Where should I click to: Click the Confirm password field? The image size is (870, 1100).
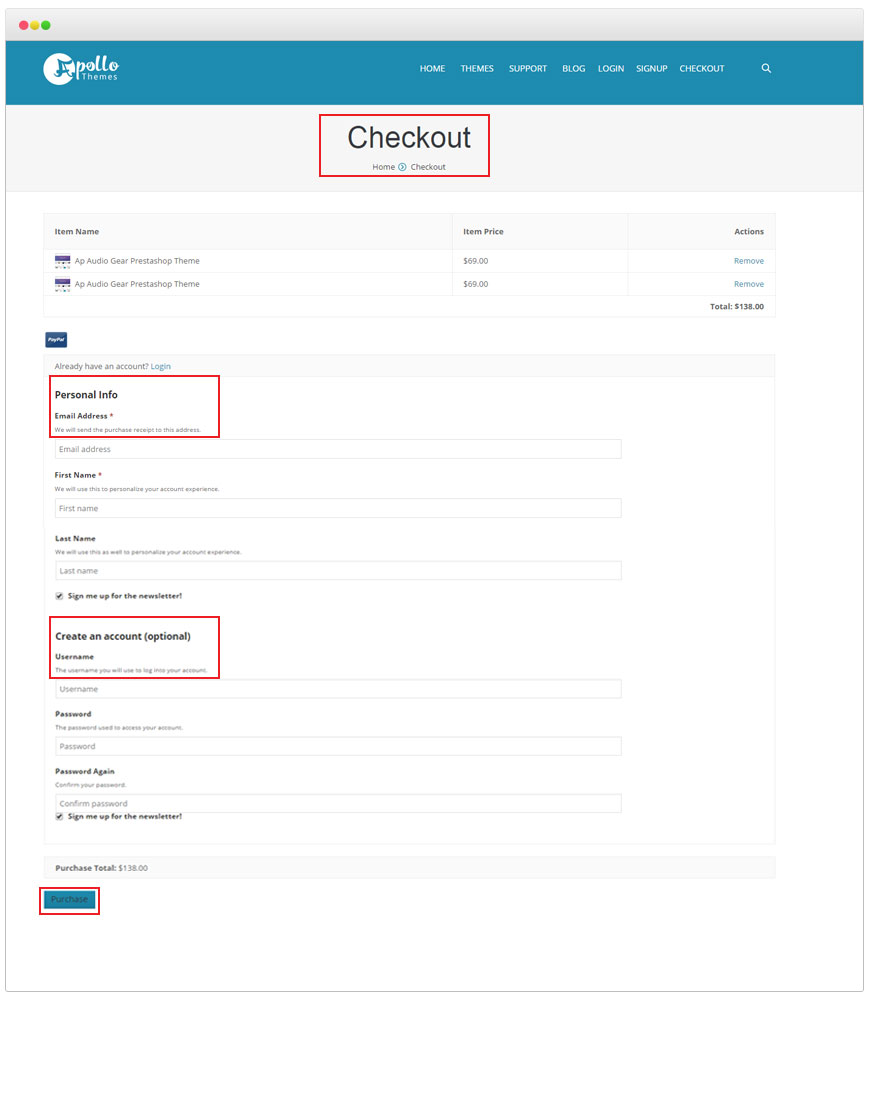pos(338,803)
